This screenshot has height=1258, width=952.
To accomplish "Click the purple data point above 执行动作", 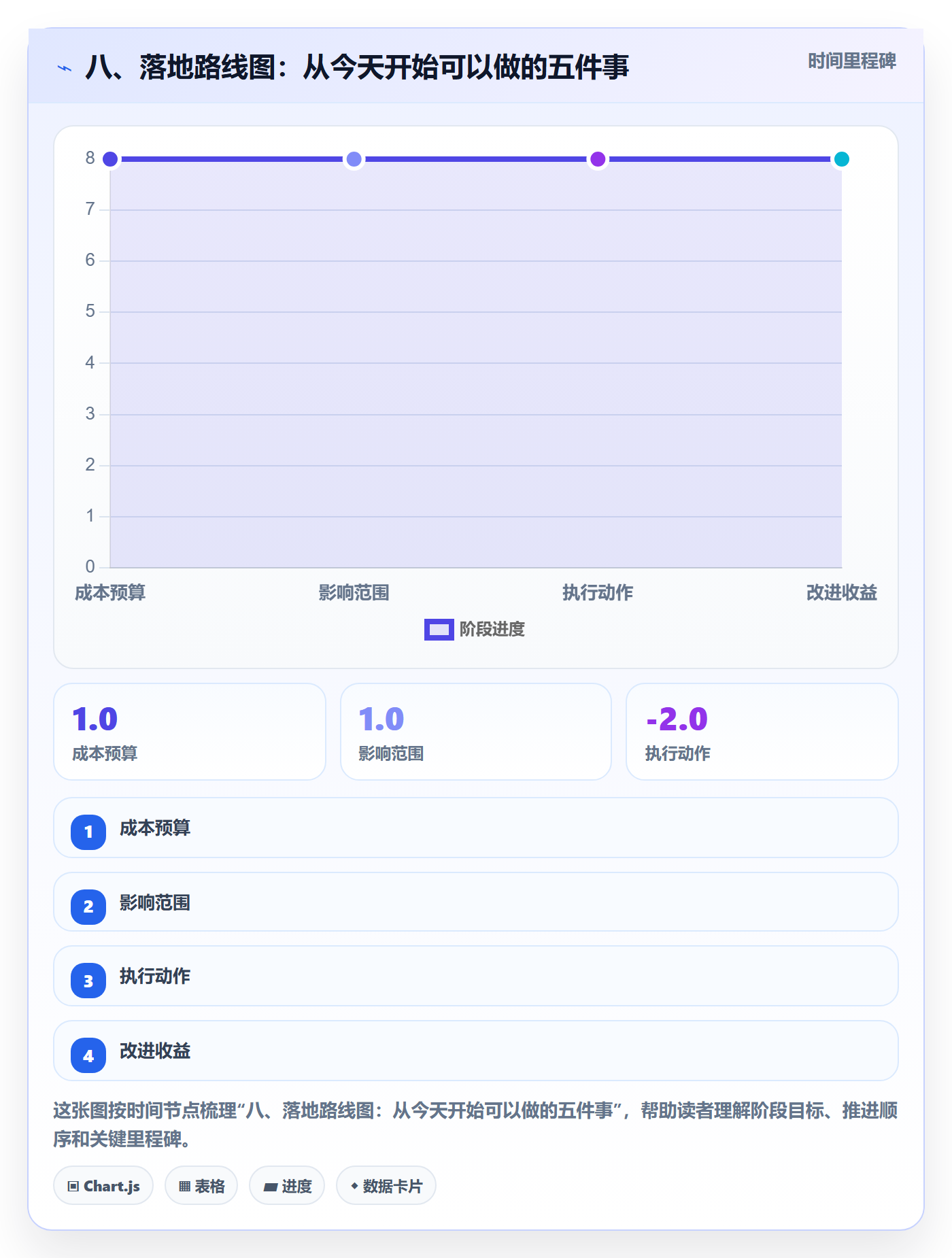I will (598, 159).
